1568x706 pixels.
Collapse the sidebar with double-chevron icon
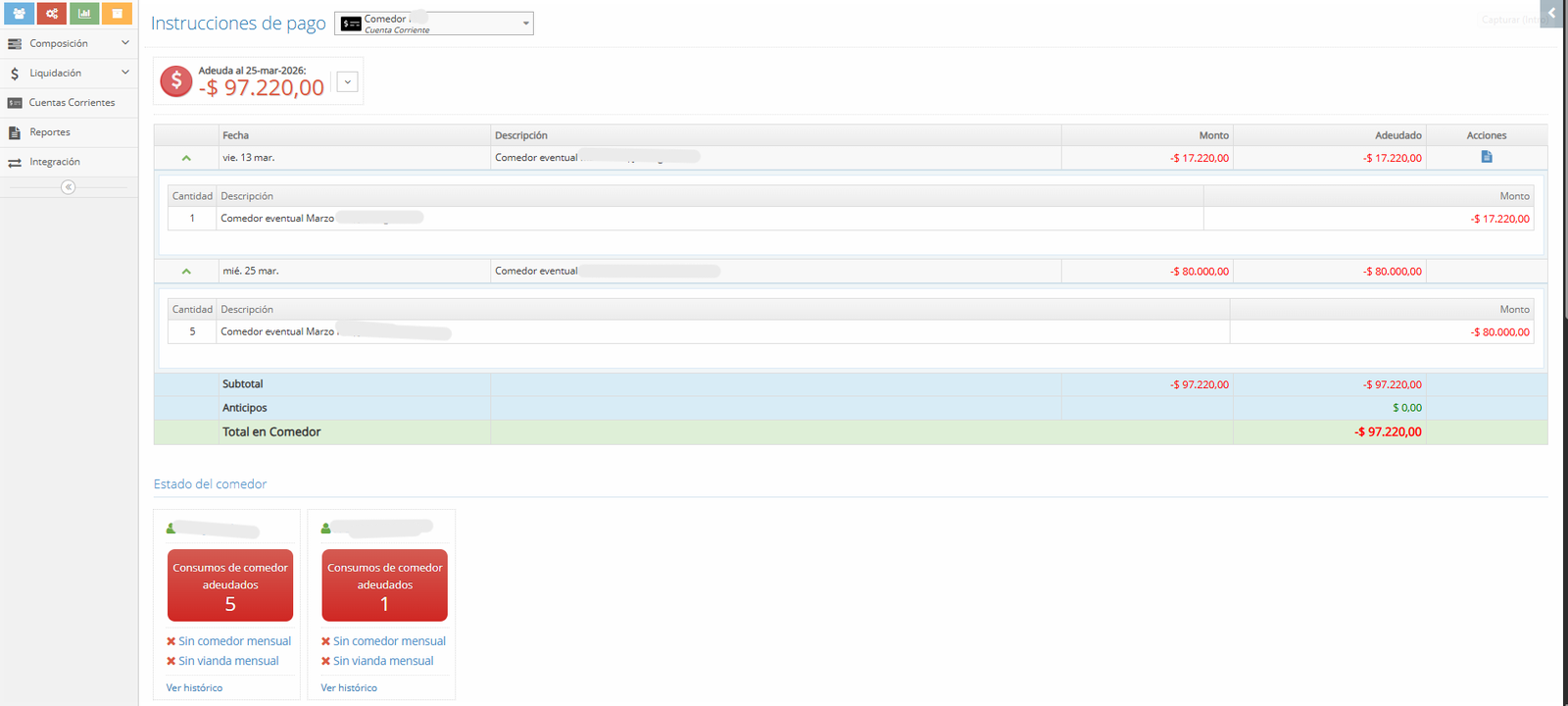[x=68, y=187]
